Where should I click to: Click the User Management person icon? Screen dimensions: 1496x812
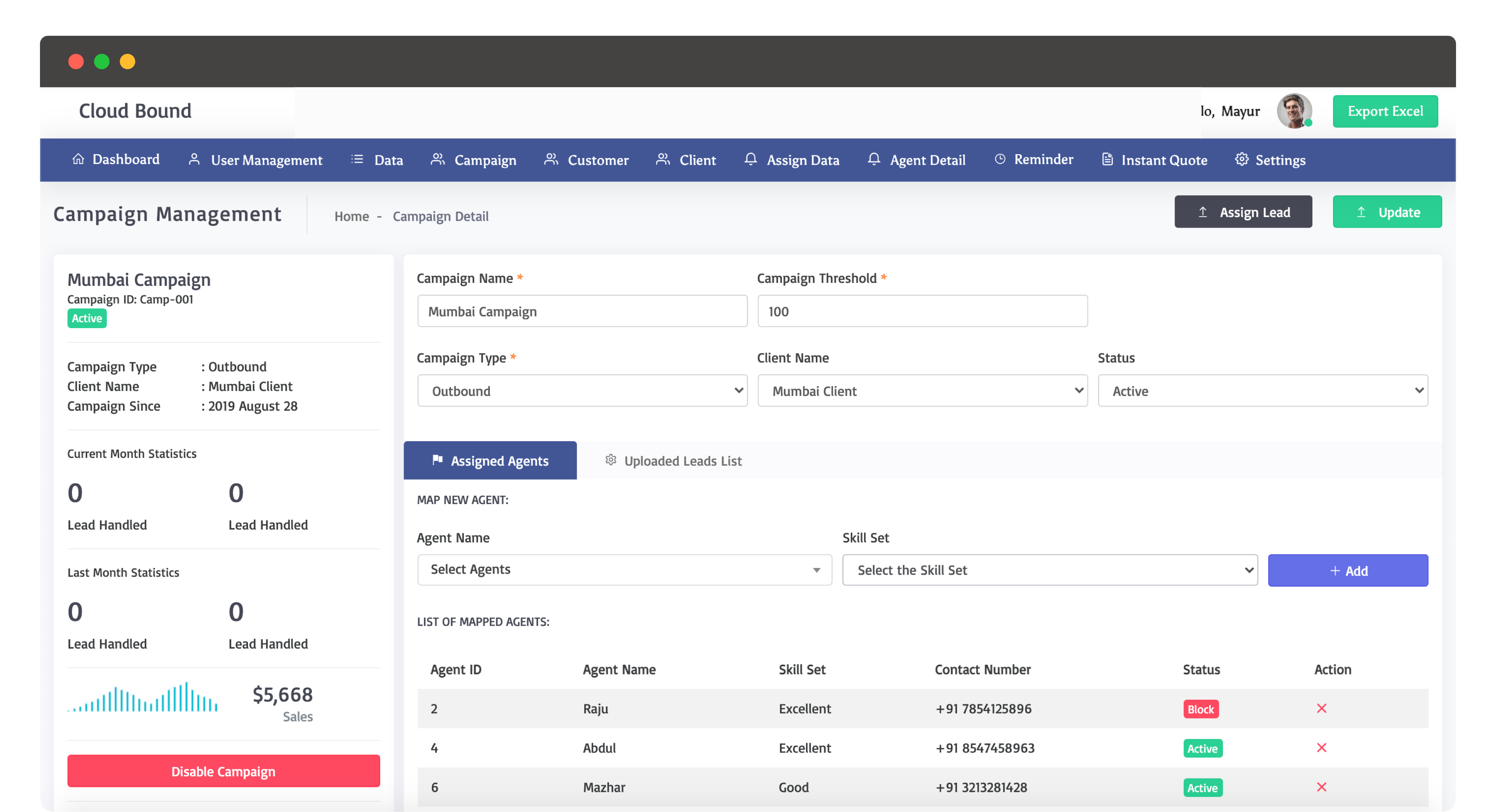click(x=195, y=159)
